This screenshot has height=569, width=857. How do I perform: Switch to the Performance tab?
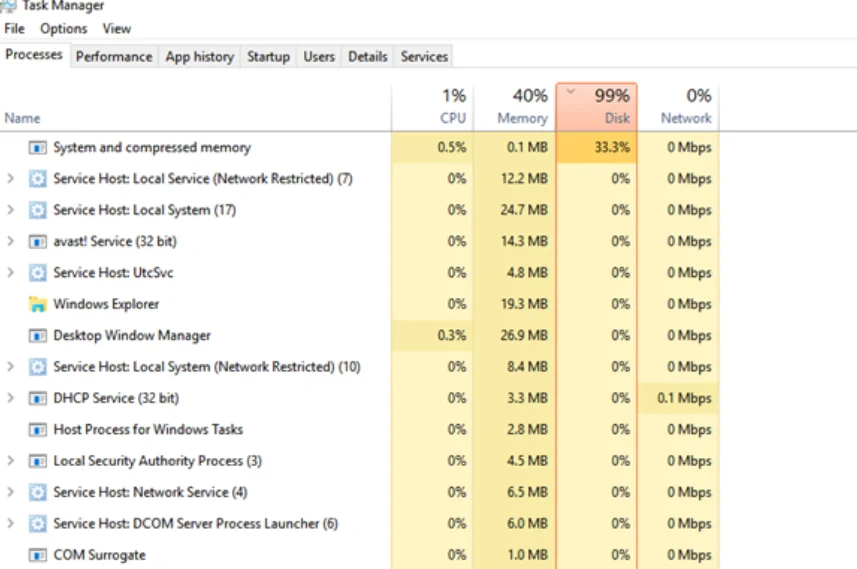[x=114, y=57]
